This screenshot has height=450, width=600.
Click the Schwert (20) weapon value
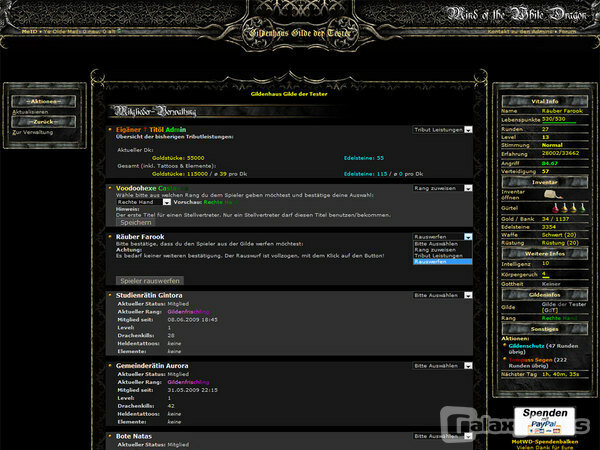(x=559, y=235)
